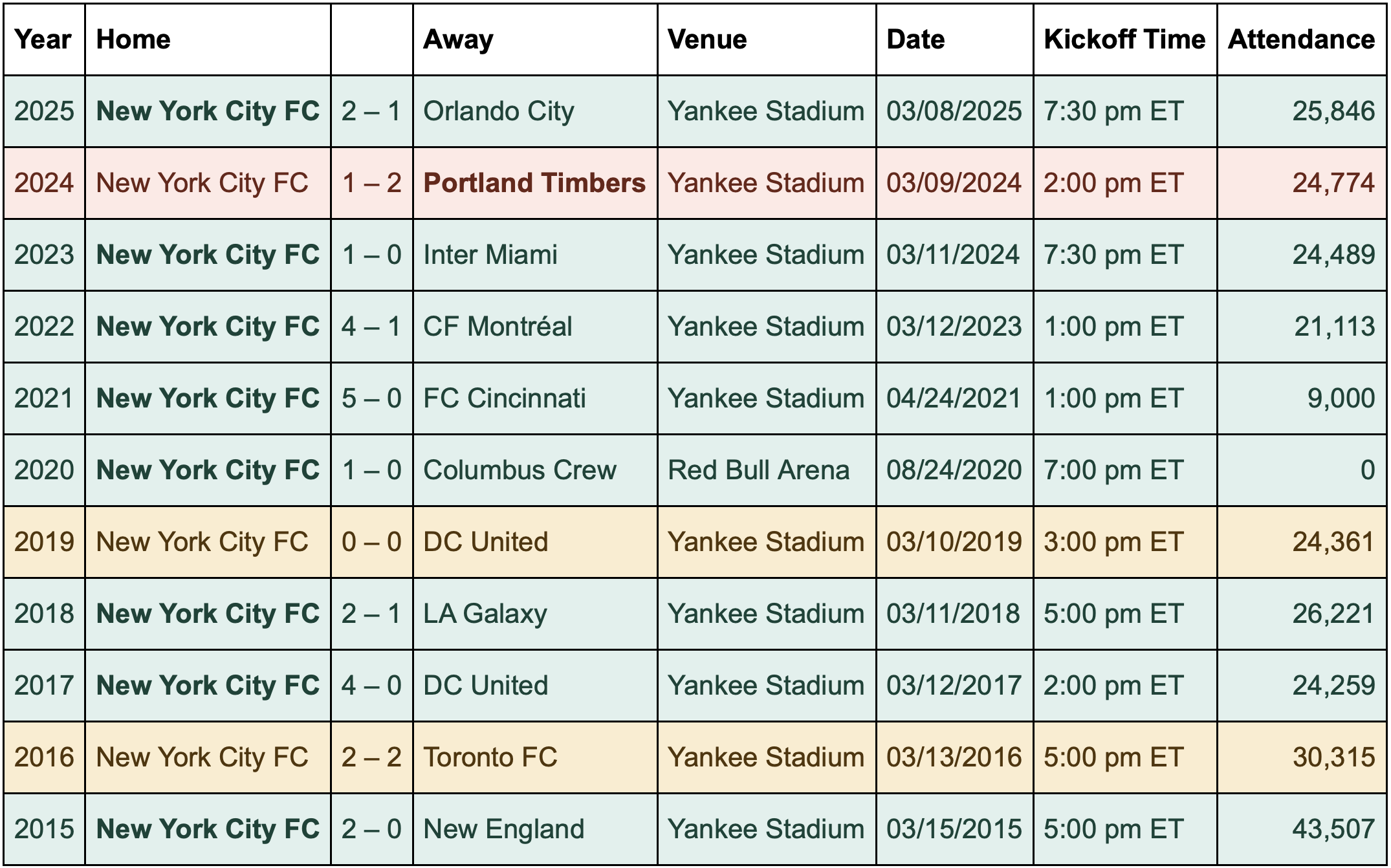The width and height of the screenshot is (1391, 868).
Task: Select the 5 – 0 score cell
Action: pos(371,398)
